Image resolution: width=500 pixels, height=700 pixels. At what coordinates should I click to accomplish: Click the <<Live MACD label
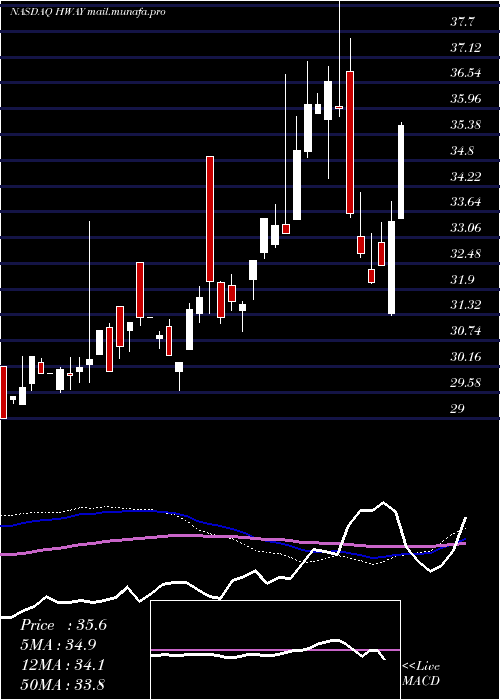[x=421, y=673]
